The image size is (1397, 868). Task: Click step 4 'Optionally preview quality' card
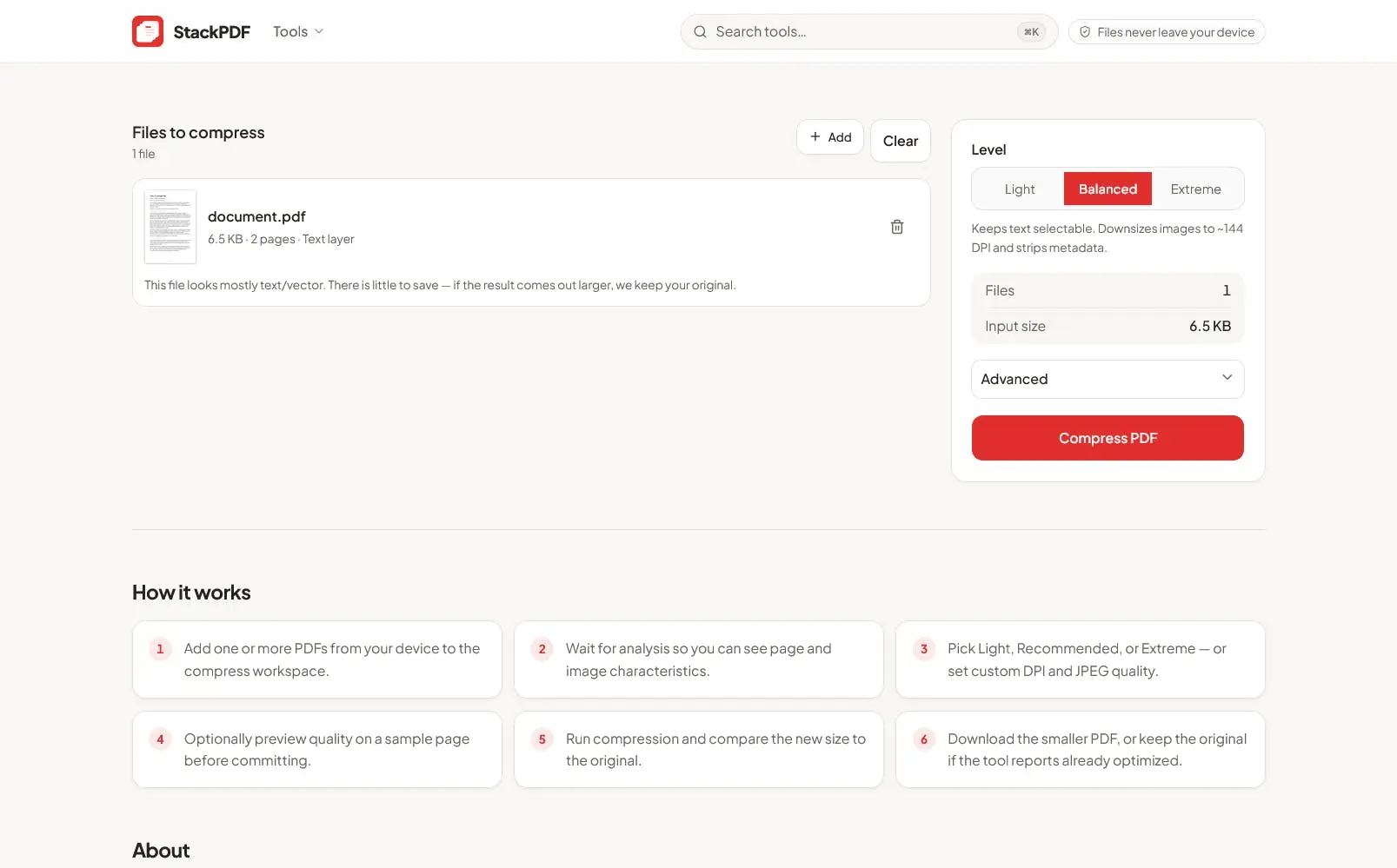point(317,750)
